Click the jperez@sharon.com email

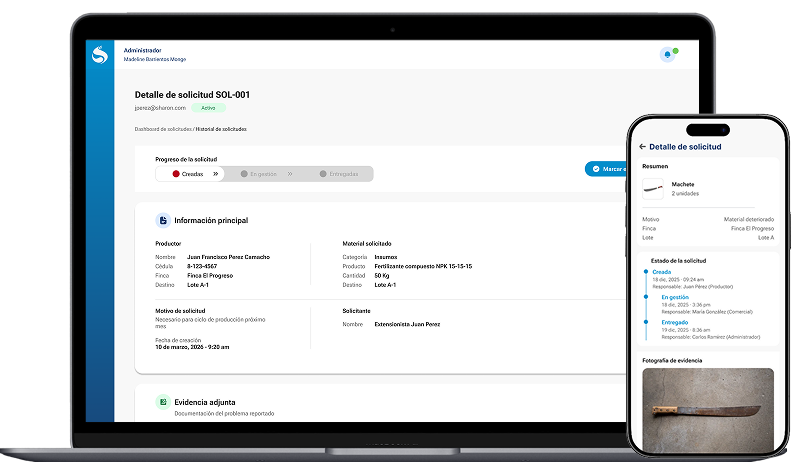click(x=160, y=108)
